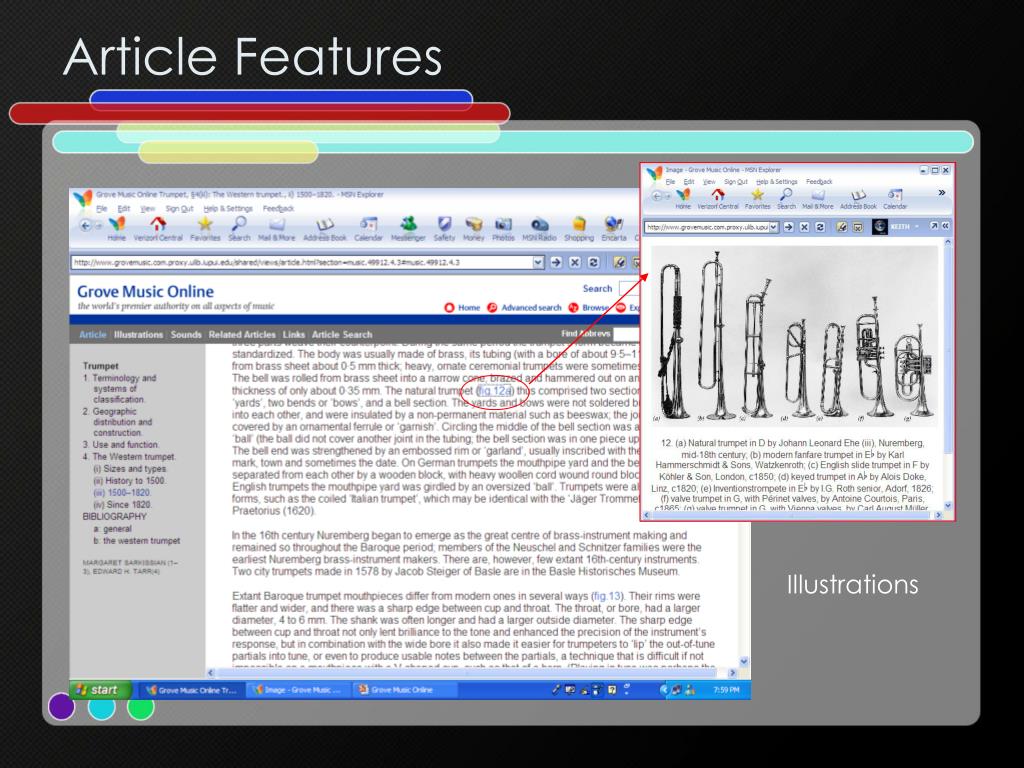
Task: Open View menu in main window
Action: 148,208
